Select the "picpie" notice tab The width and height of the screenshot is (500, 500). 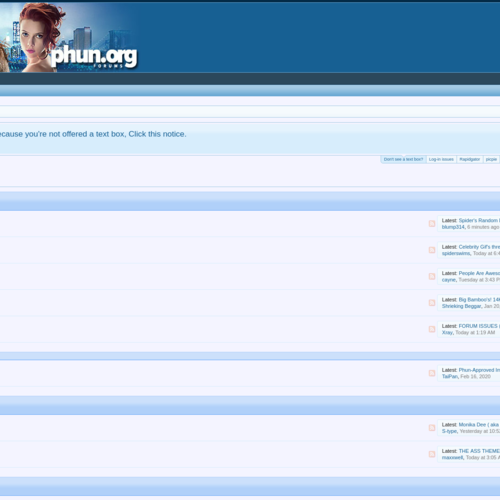[x=491, y=159]
